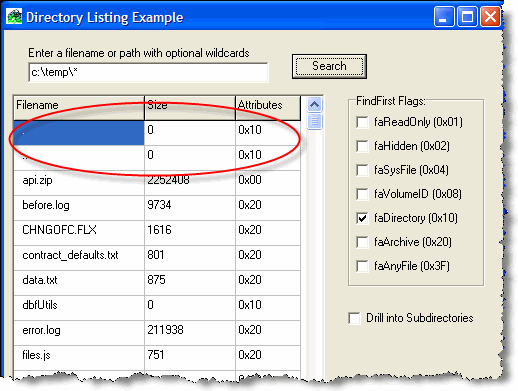Click size value 2252408

[x=168, y=180]
